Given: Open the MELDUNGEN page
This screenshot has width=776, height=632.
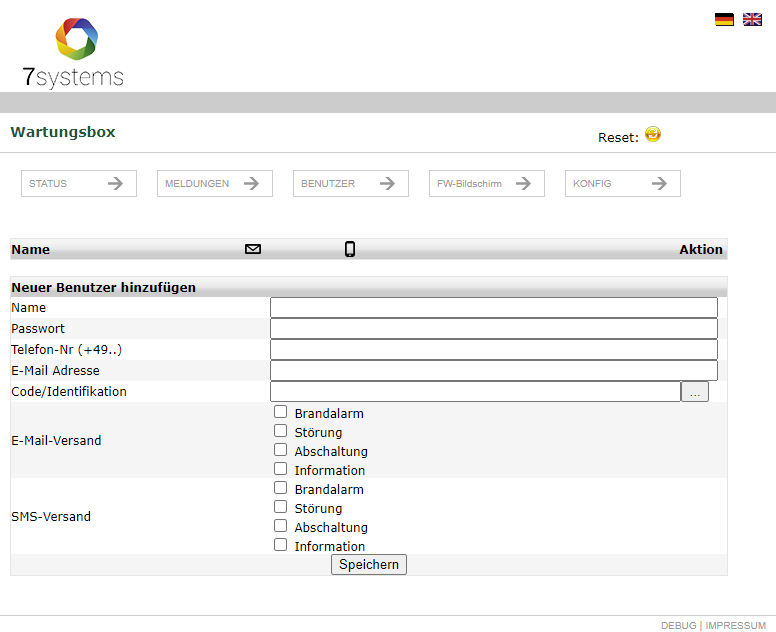Looking at the screenshot, I should point(215,184).
